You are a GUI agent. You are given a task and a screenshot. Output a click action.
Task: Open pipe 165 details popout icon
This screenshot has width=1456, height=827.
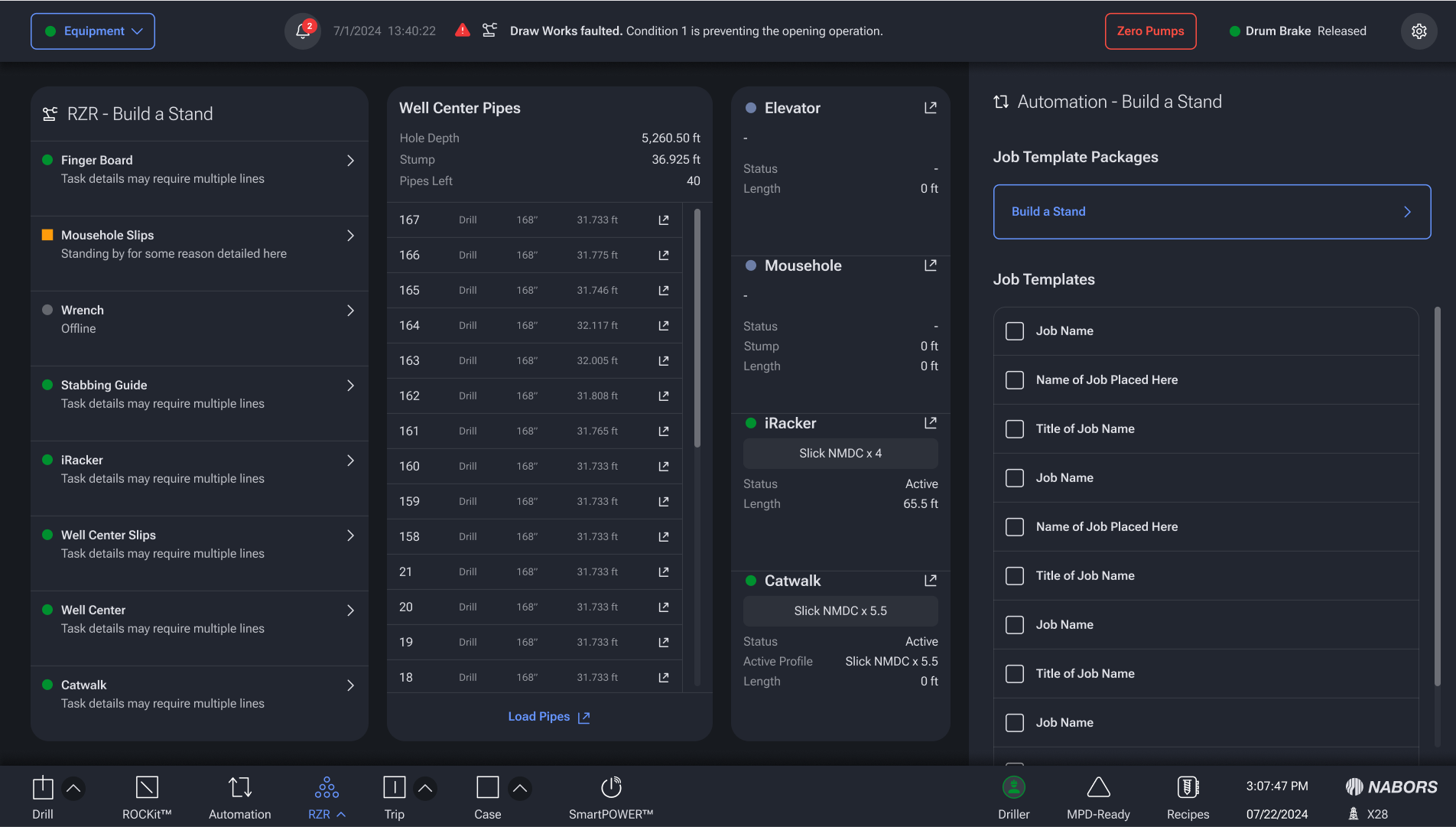(x=664, y=291)
